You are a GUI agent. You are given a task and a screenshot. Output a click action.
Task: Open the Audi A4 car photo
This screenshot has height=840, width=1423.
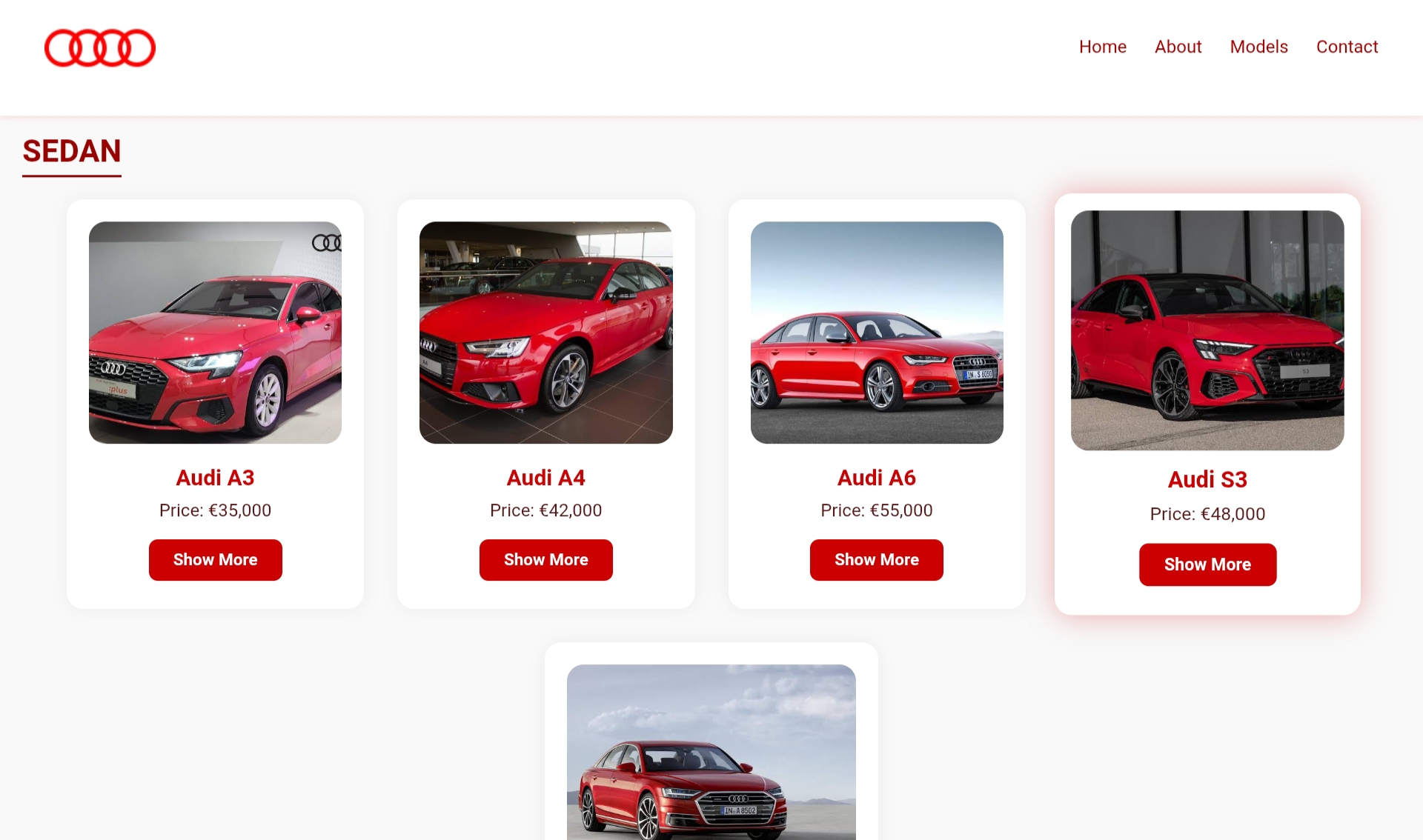pos(546,333)
